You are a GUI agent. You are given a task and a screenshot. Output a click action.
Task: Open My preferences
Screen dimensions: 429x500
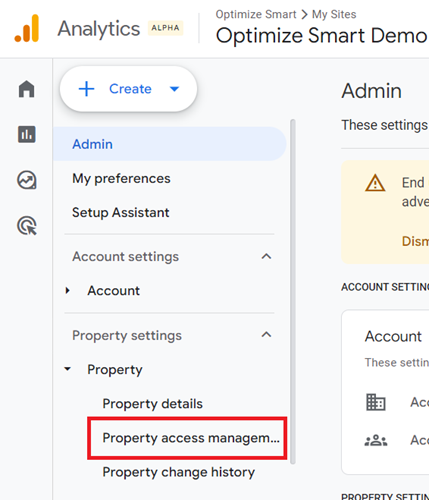[x=121, y=179]
